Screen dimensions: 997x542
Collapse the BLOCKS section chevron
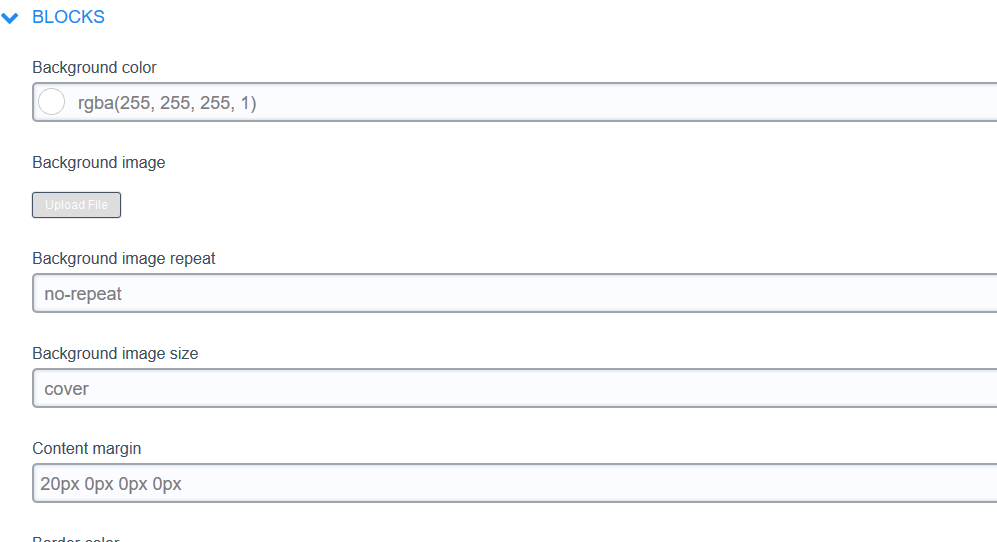(11, 18)
